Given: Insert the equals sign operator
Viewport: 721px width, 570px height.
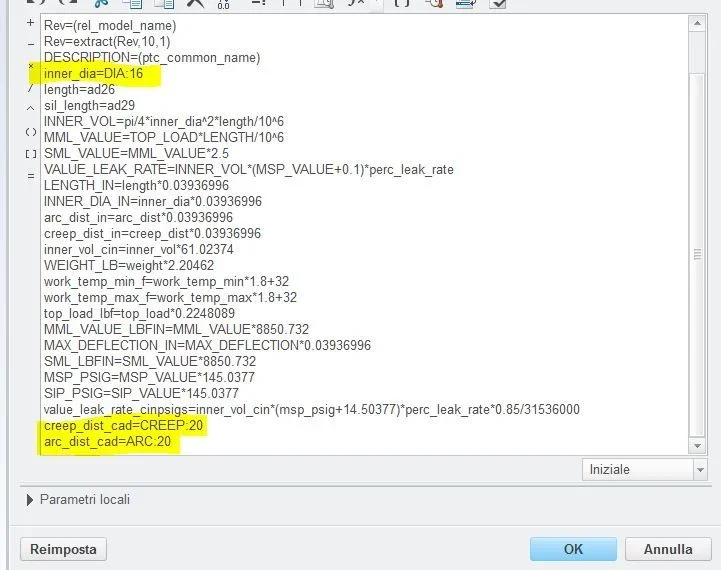Looking at the screenshot, I should pos(30,176).
